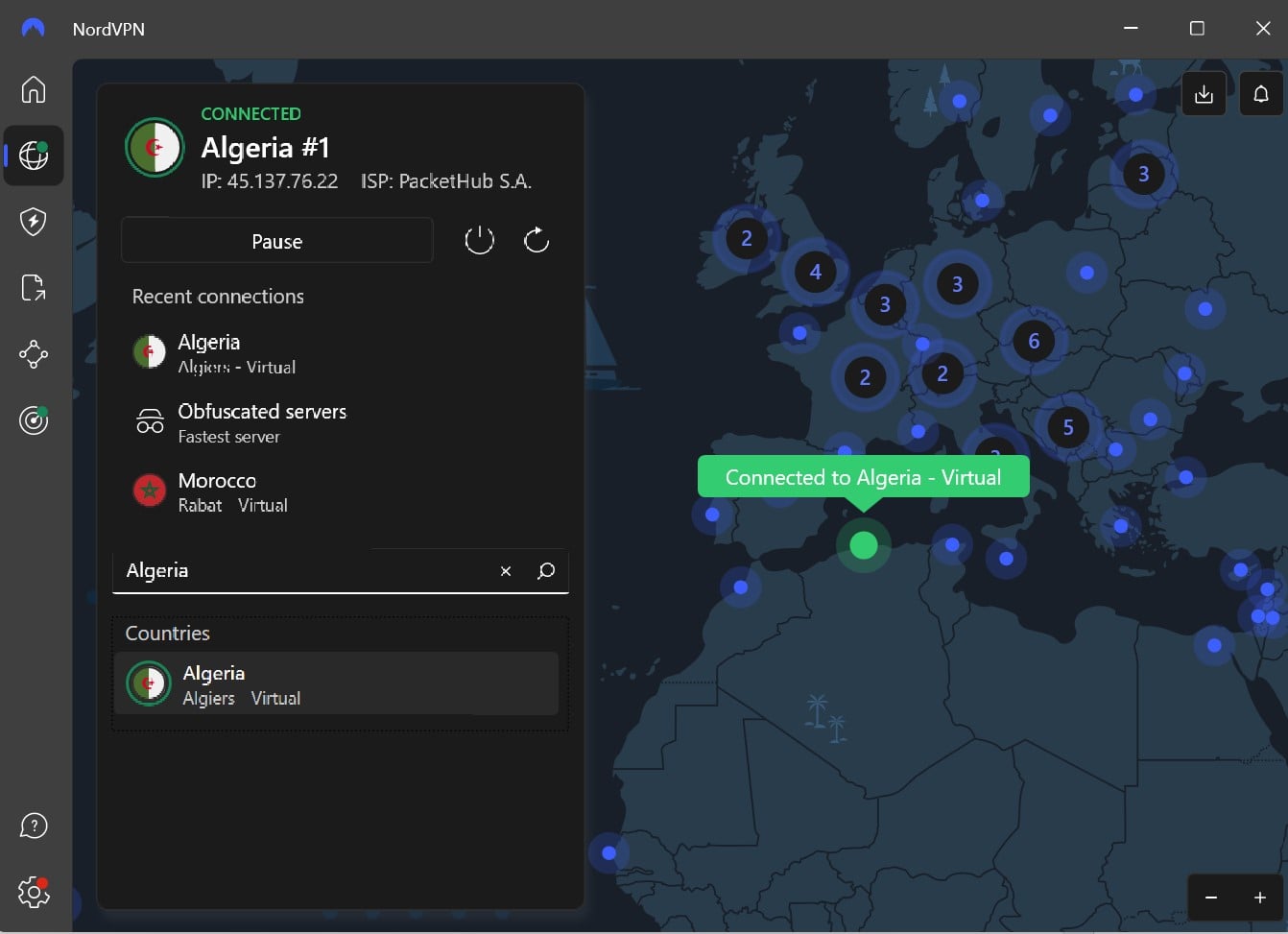Click the downloads icon in the top right
Viewport: 1288px width, 934px height.
coord(1204,93)
